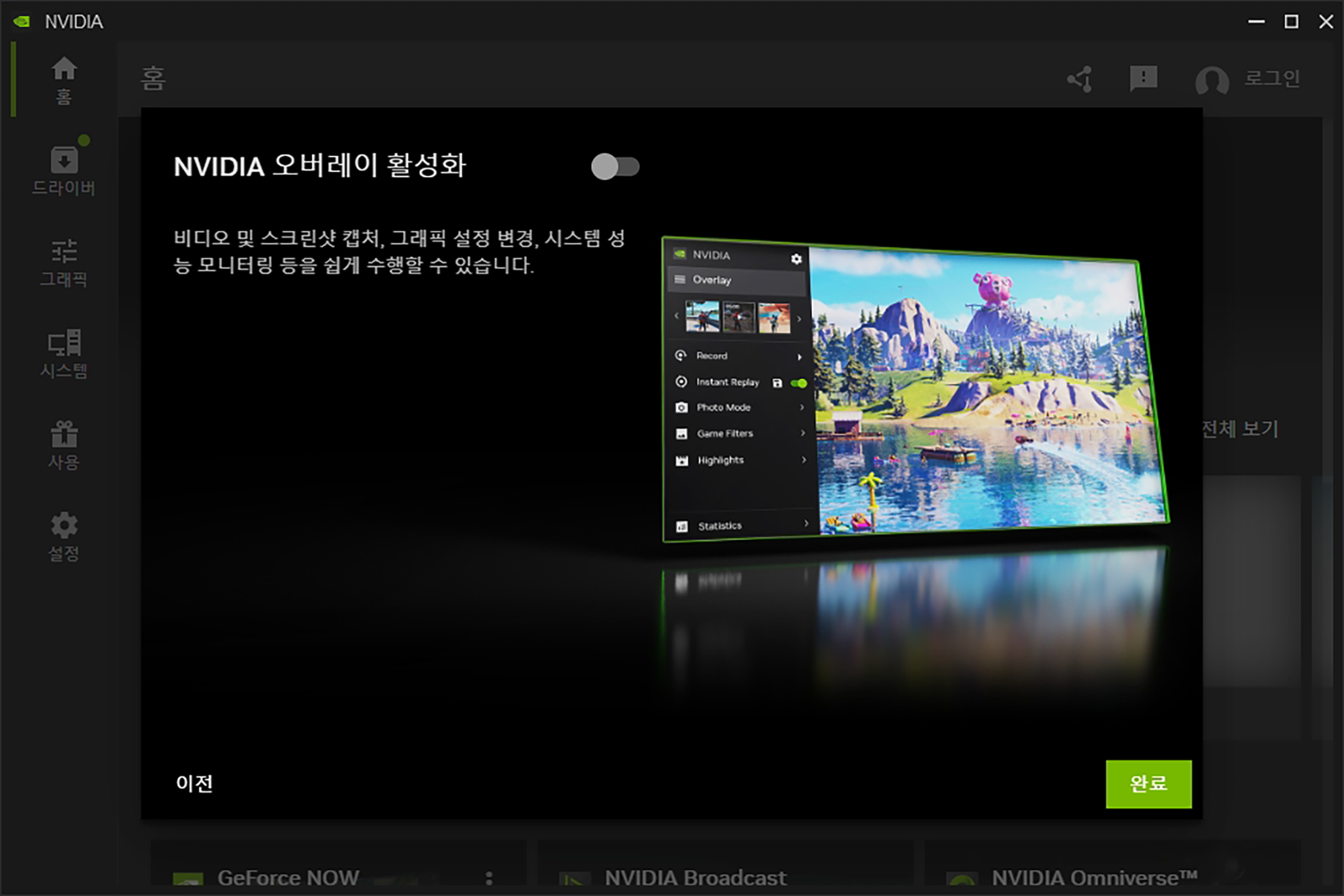Open the 홈 sidebar tab
The width and height of the screenshot is (1344, 896).
(64, 80)
